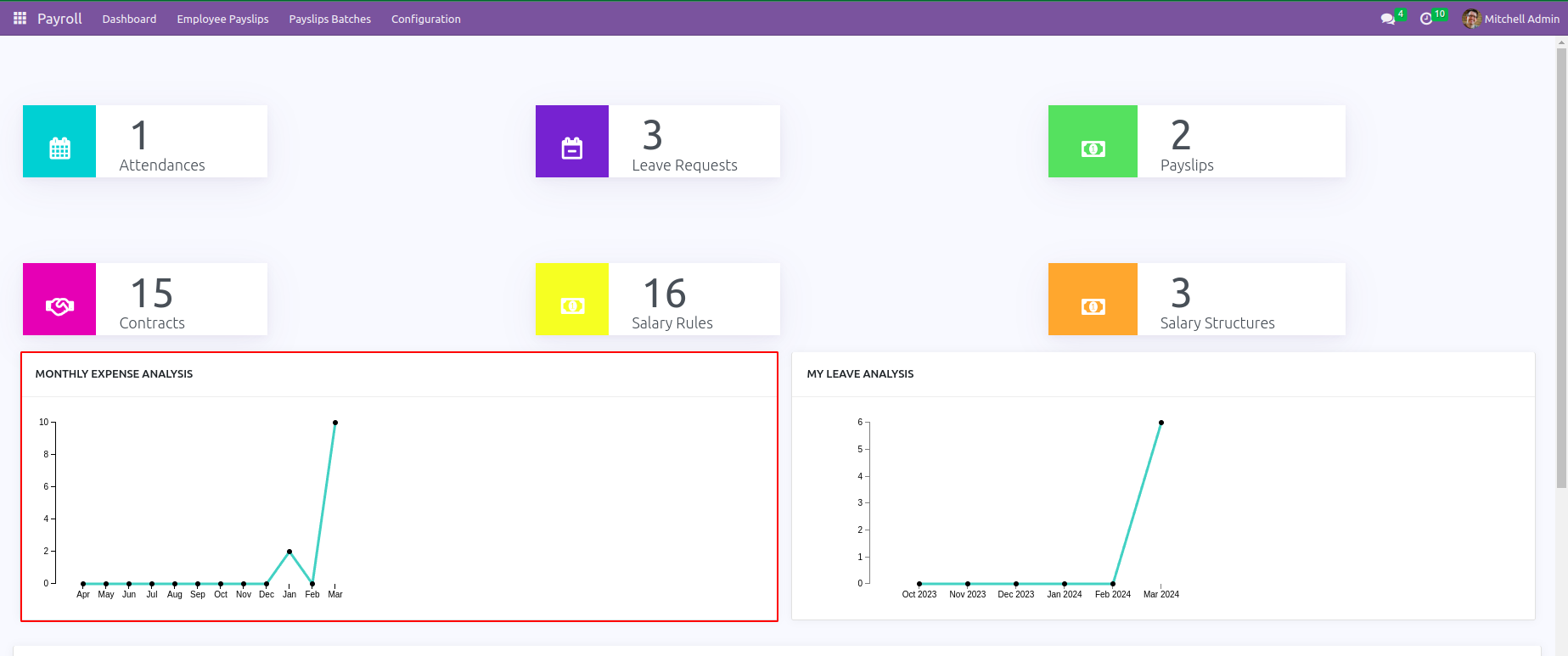Click the Payslips count number 2
This screenshot has width=1568, height=656.
click(1181, 136)
